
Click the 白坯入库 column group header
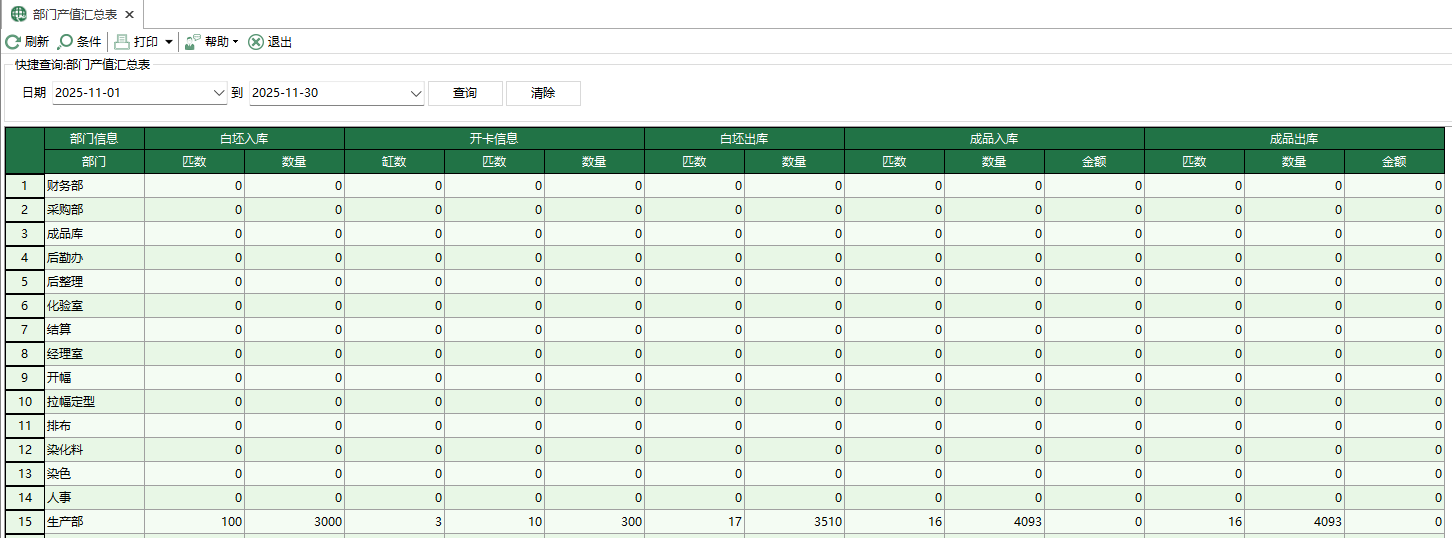pyautogui.click(x=244, y=139)
